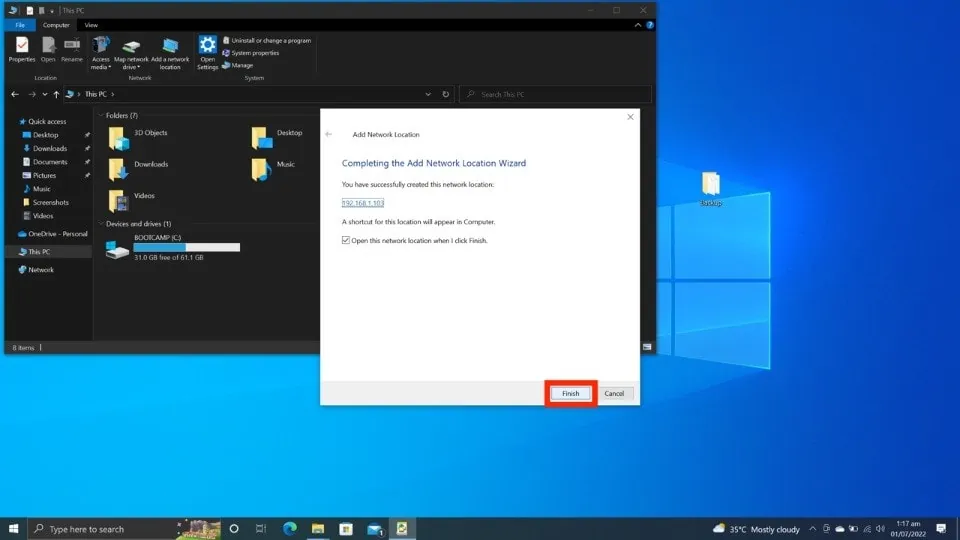This screenshot has width=960, height=540.
Task: Open the address bar history dropdown
Action: (429, 94)
